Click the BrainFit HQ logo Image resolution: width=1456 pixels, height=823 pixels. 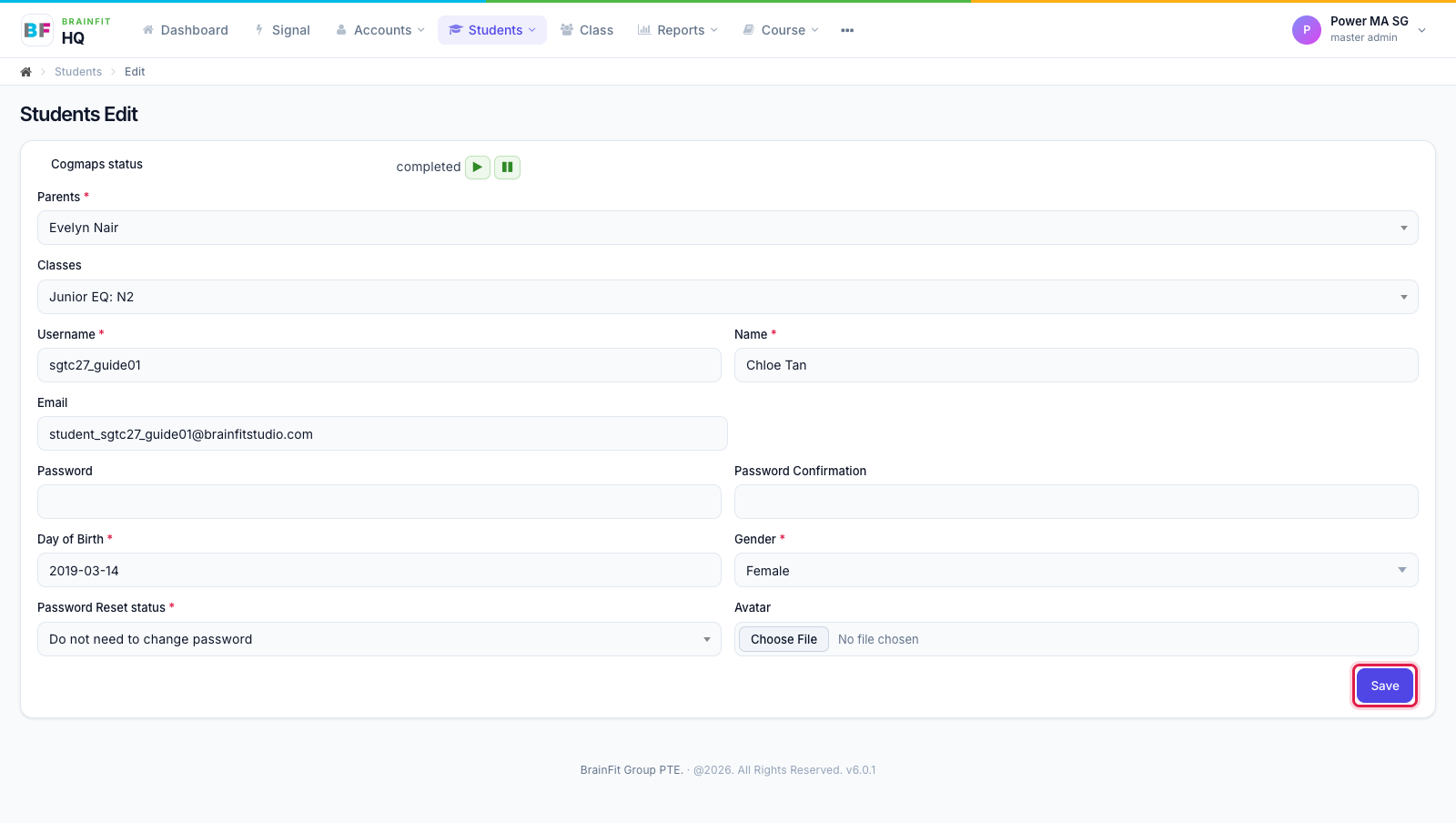(x=66, y=30)
